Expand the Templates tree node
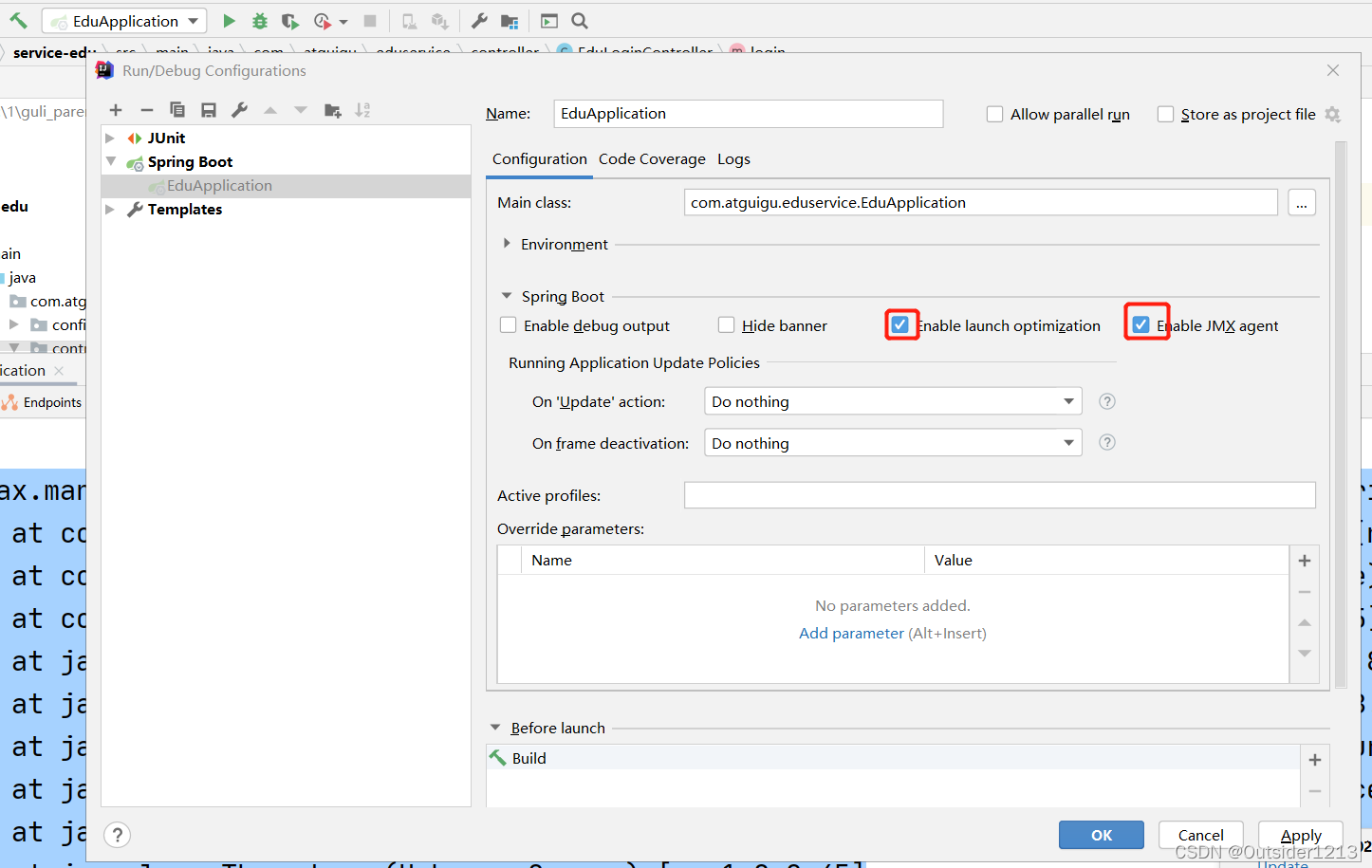This screenshot has height=868, width=1372. pos(110,210)
